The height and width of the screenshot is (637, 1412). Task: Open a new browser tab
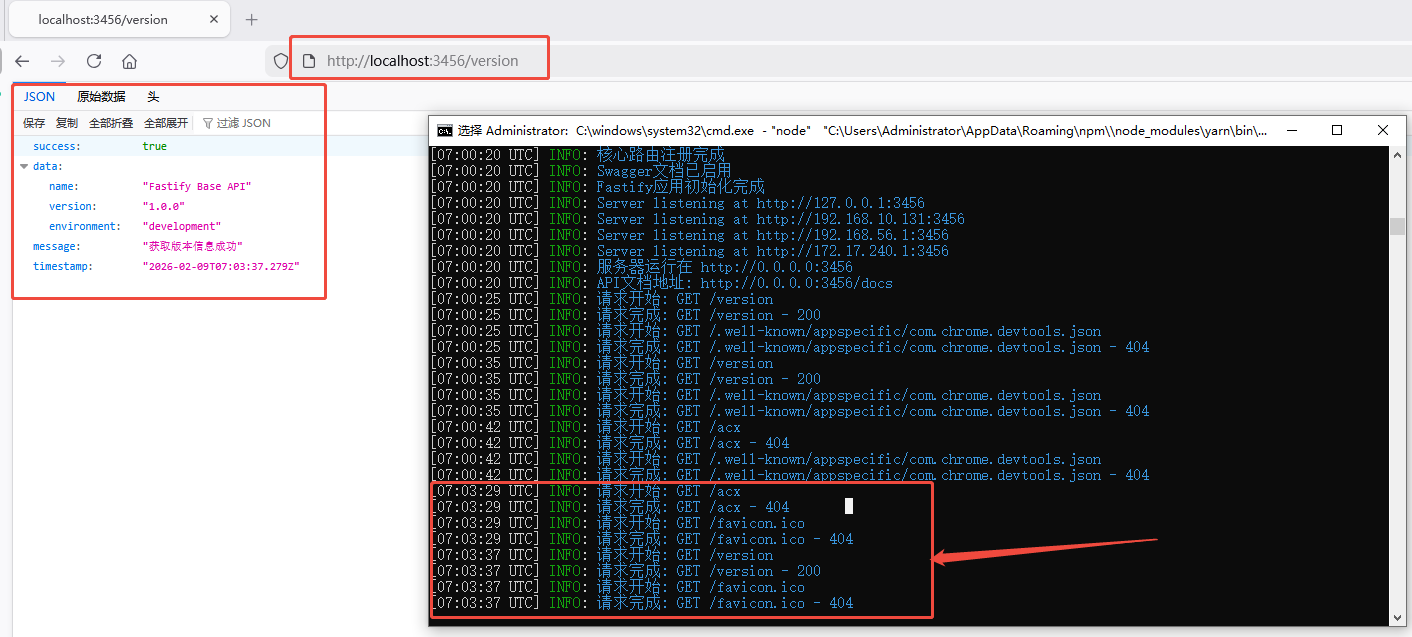pyautogui.click(x=252, y=19)
